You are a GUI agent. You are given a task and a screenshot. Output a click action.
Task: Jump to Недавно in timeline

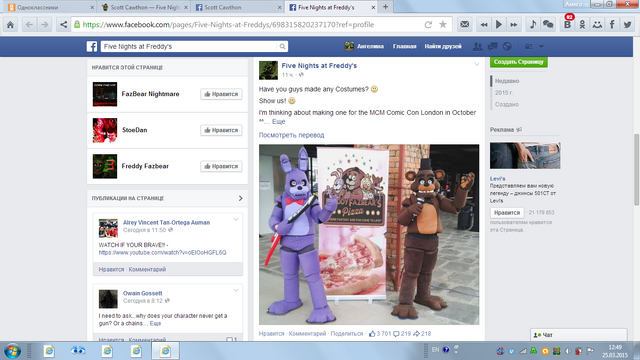(507, 81)
